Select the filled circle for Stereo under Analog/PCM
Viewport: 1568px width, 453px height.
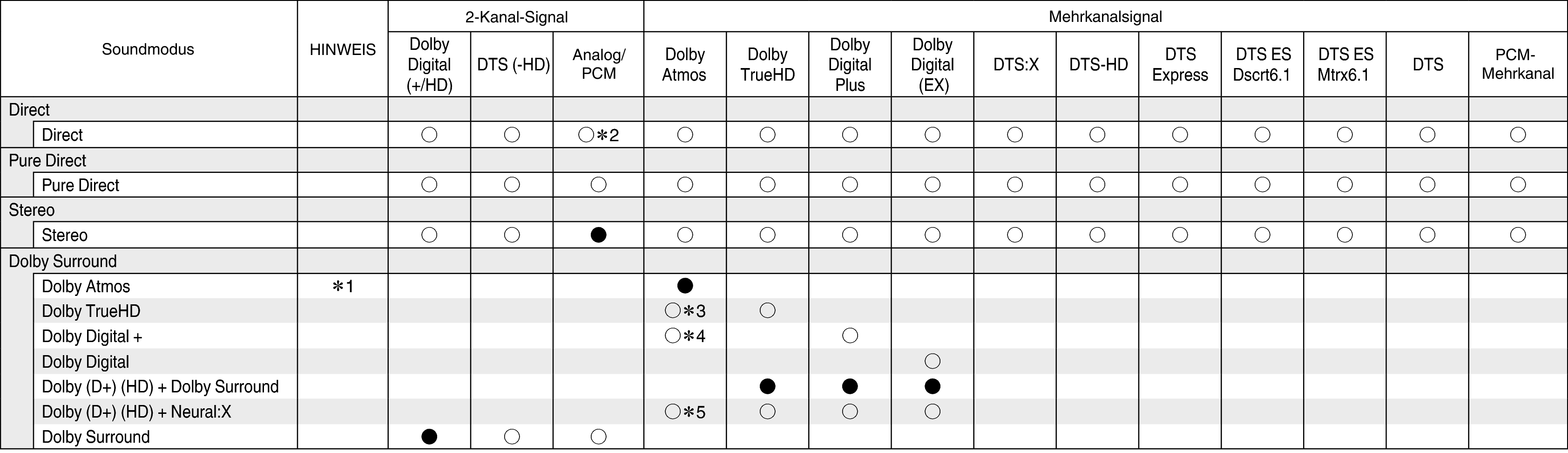[x=598, y=235]
